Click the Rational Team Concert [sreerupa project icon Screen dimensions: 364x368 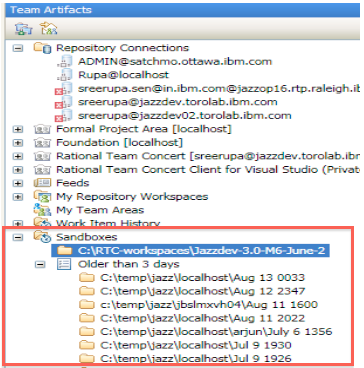42,156
